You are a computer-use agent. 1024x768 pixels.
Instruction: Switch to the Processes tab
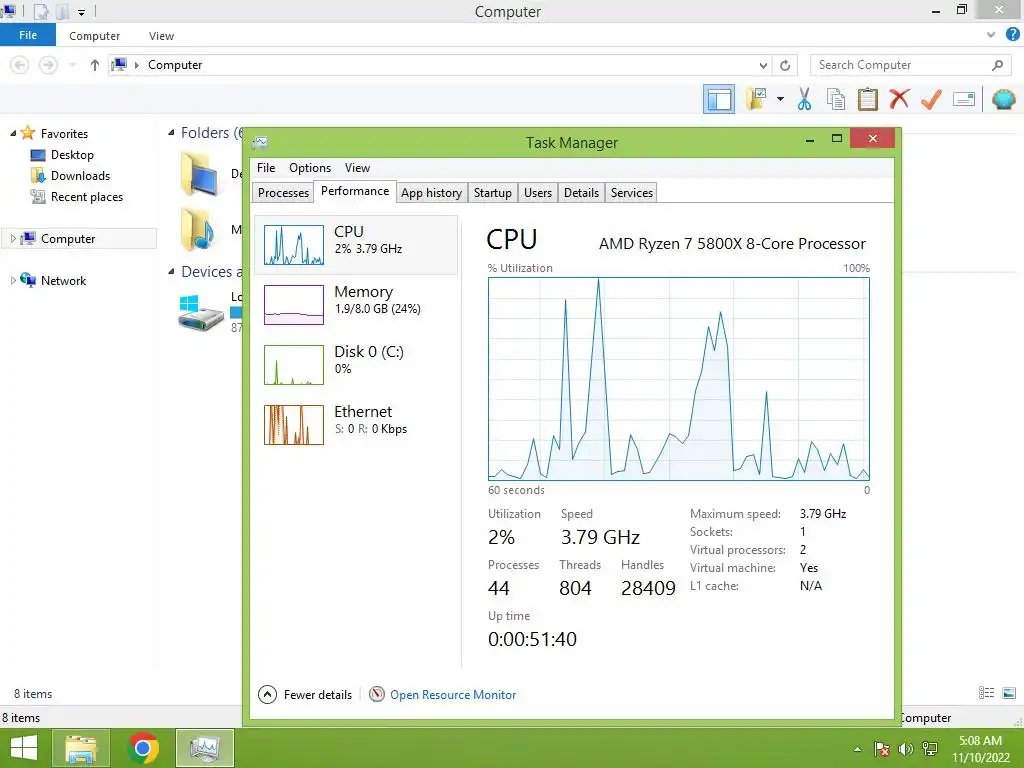click(x=283, y=193)
